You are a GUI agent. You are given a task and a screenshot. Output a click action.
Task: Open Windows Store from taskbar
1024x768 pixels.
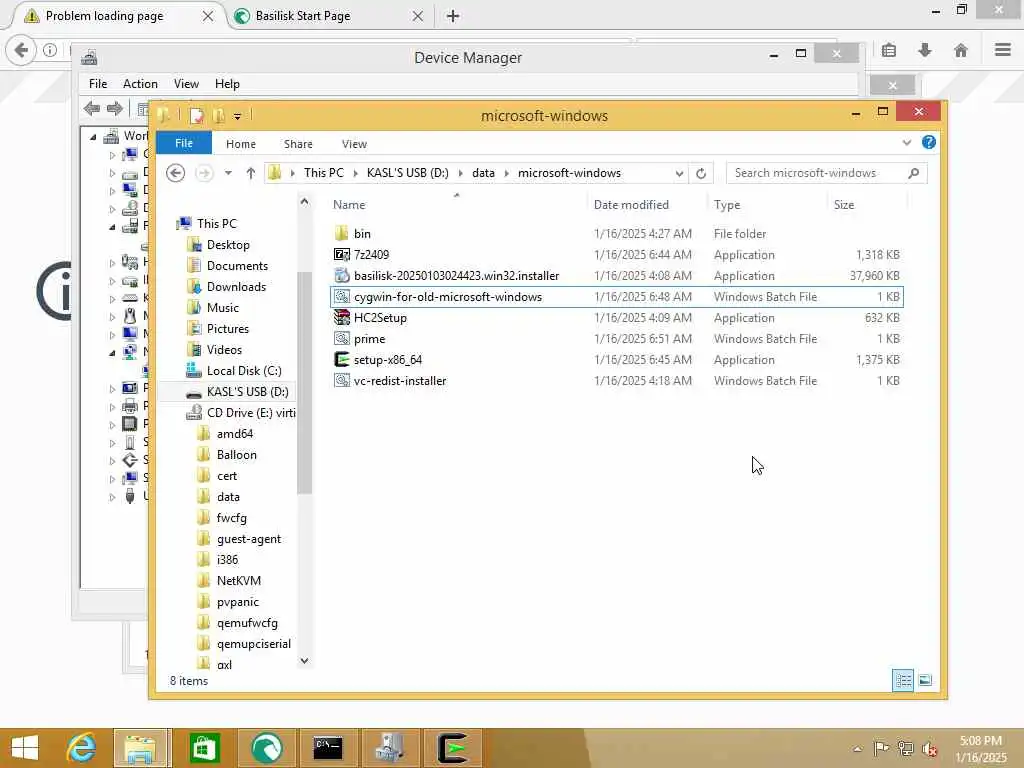coord(204,748)
